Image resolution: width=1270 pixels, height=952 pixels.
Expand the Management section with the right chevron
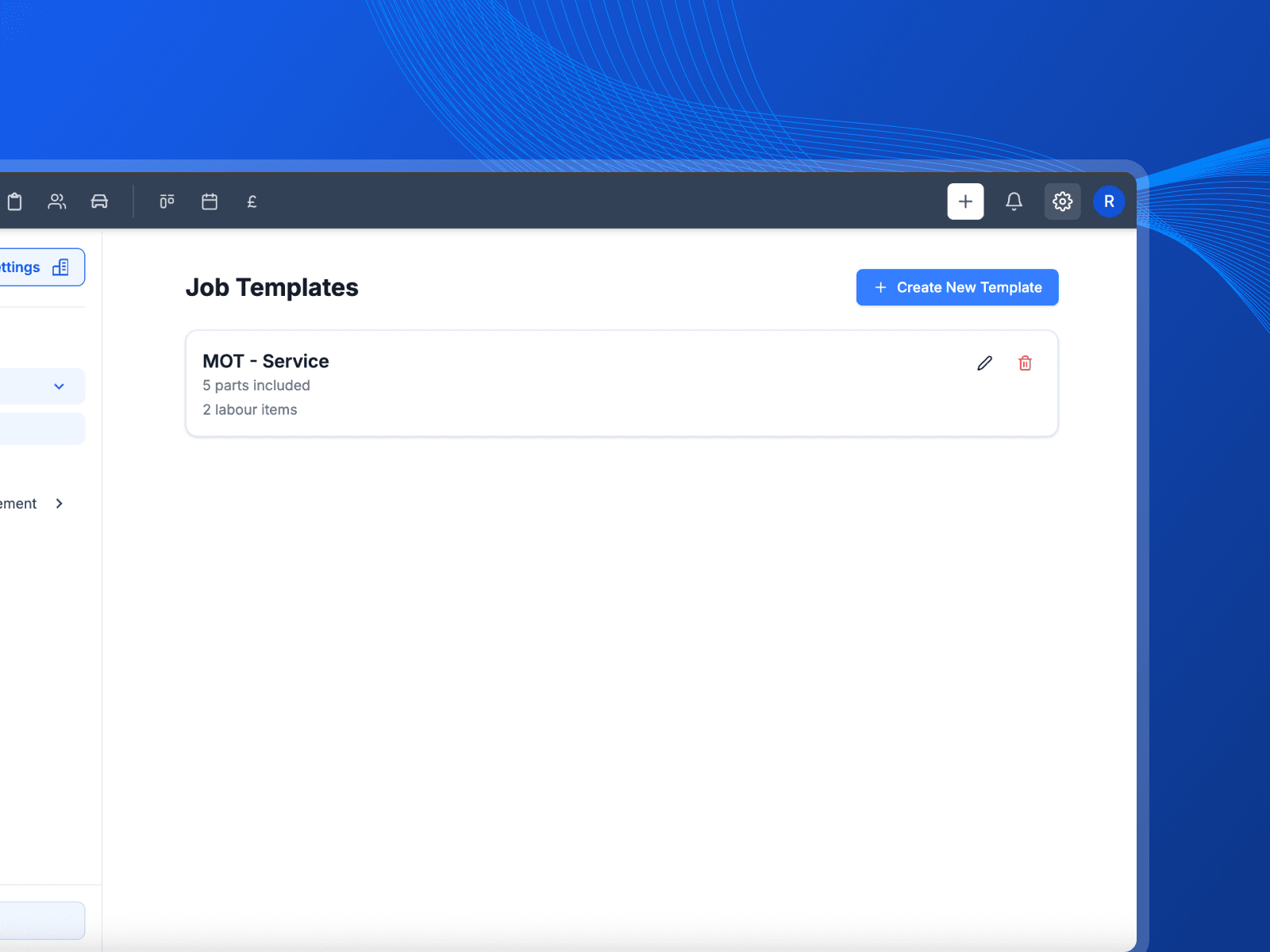tap(59, 503)
